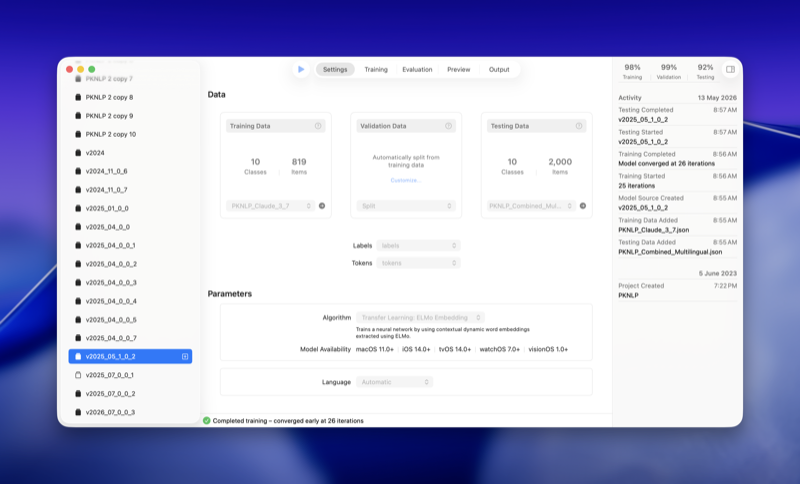This screenshot has height=484, width=800.
Task: Click model icon next to v2025_01_0_0
Action: 78,208
